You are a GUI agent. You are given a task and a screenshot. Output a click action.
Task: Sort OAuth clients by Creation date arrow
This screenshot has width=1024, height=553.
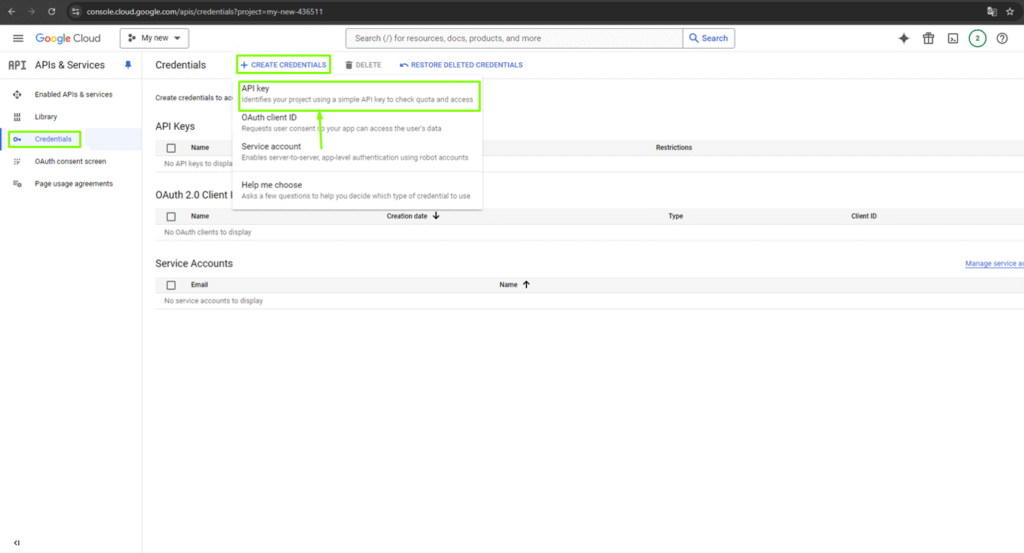[436, 216]
